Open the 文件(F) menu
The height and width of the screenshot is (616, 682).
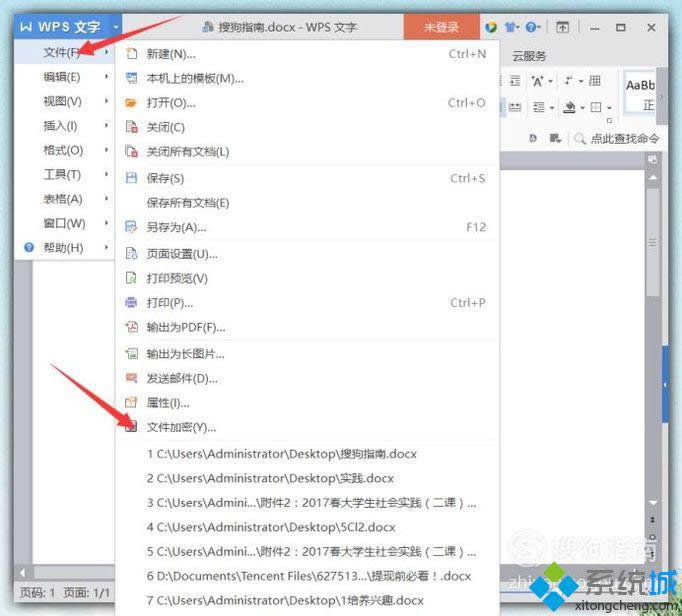coord(64,52)
